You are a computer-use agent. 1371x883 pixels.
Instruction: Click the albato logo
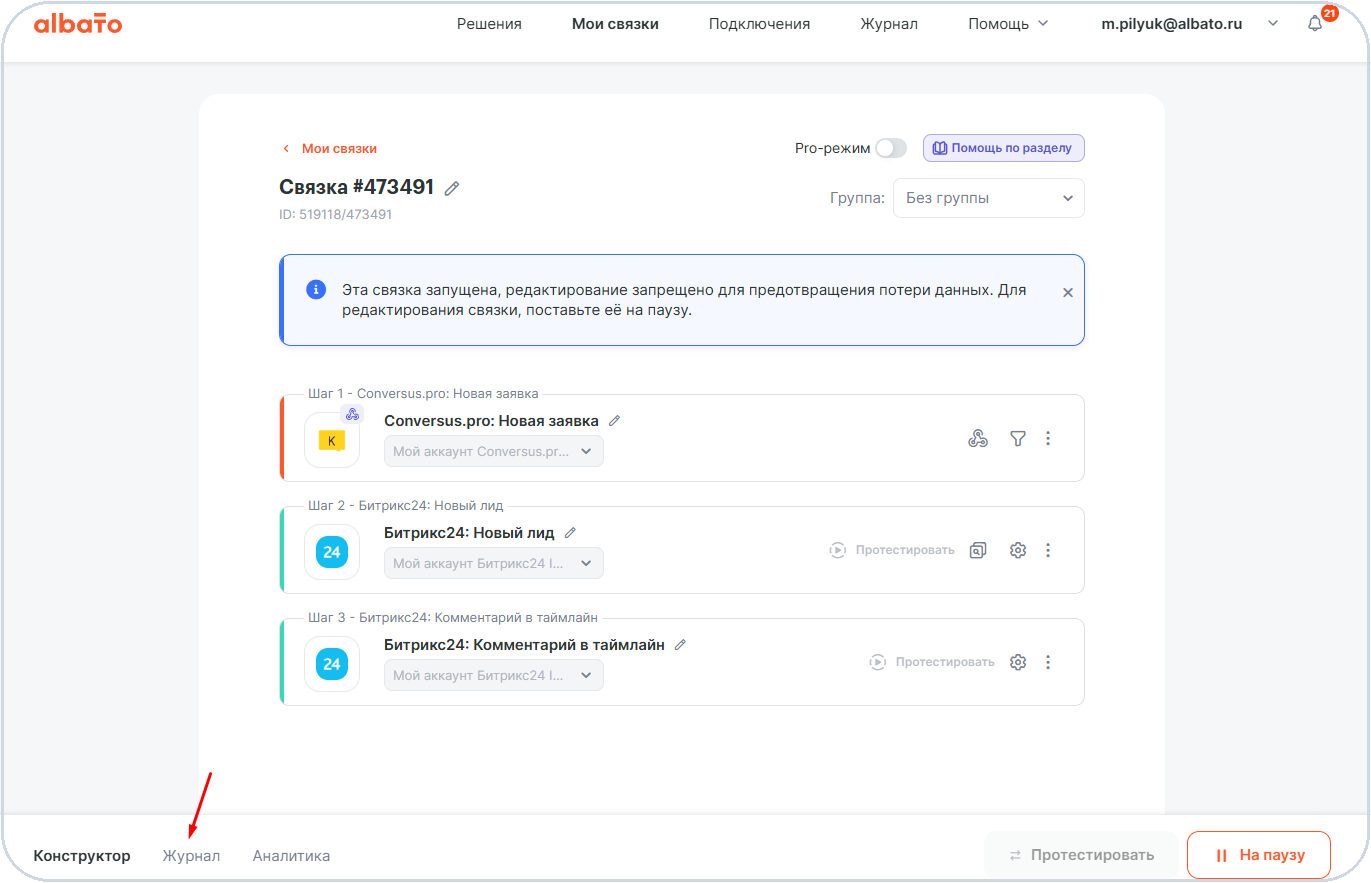[x=78, y=24]
